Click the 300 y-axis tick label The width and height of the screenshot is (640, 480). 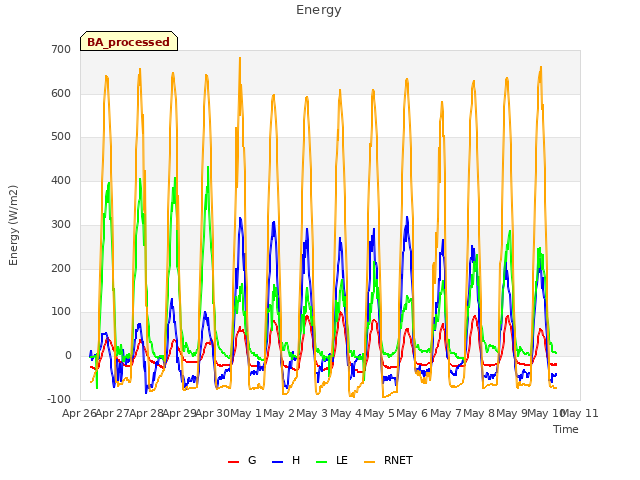tap(61, 224)
